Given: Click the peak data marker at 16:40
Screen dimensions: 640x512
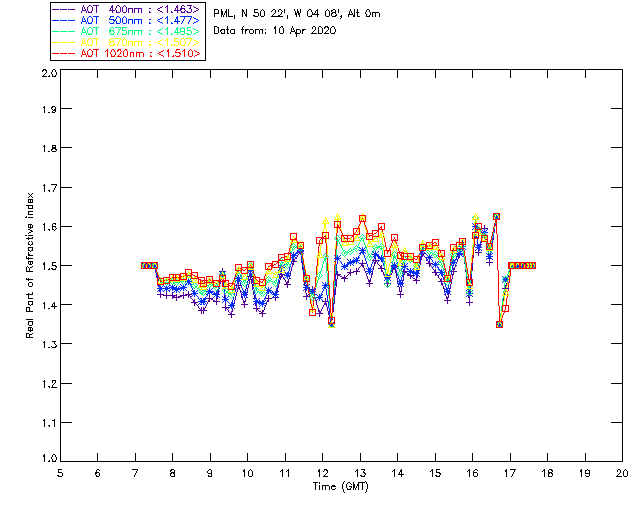Looking at the screenshot, I should point(496,216).
